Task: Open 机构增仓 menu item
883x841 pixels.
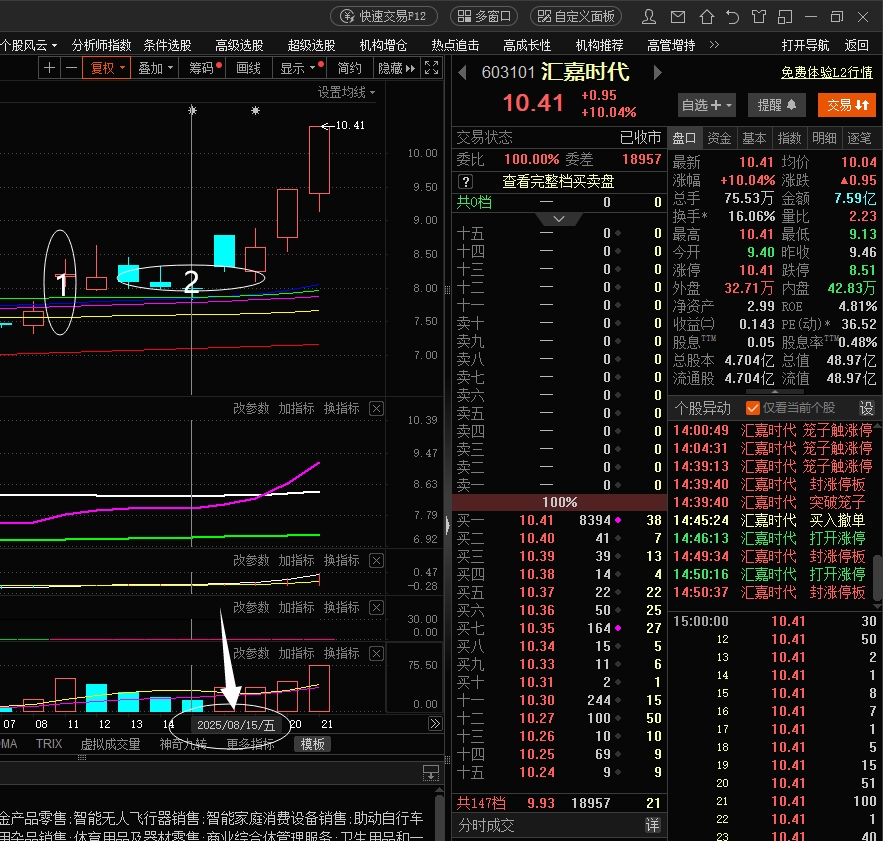Action: point(383,45)
